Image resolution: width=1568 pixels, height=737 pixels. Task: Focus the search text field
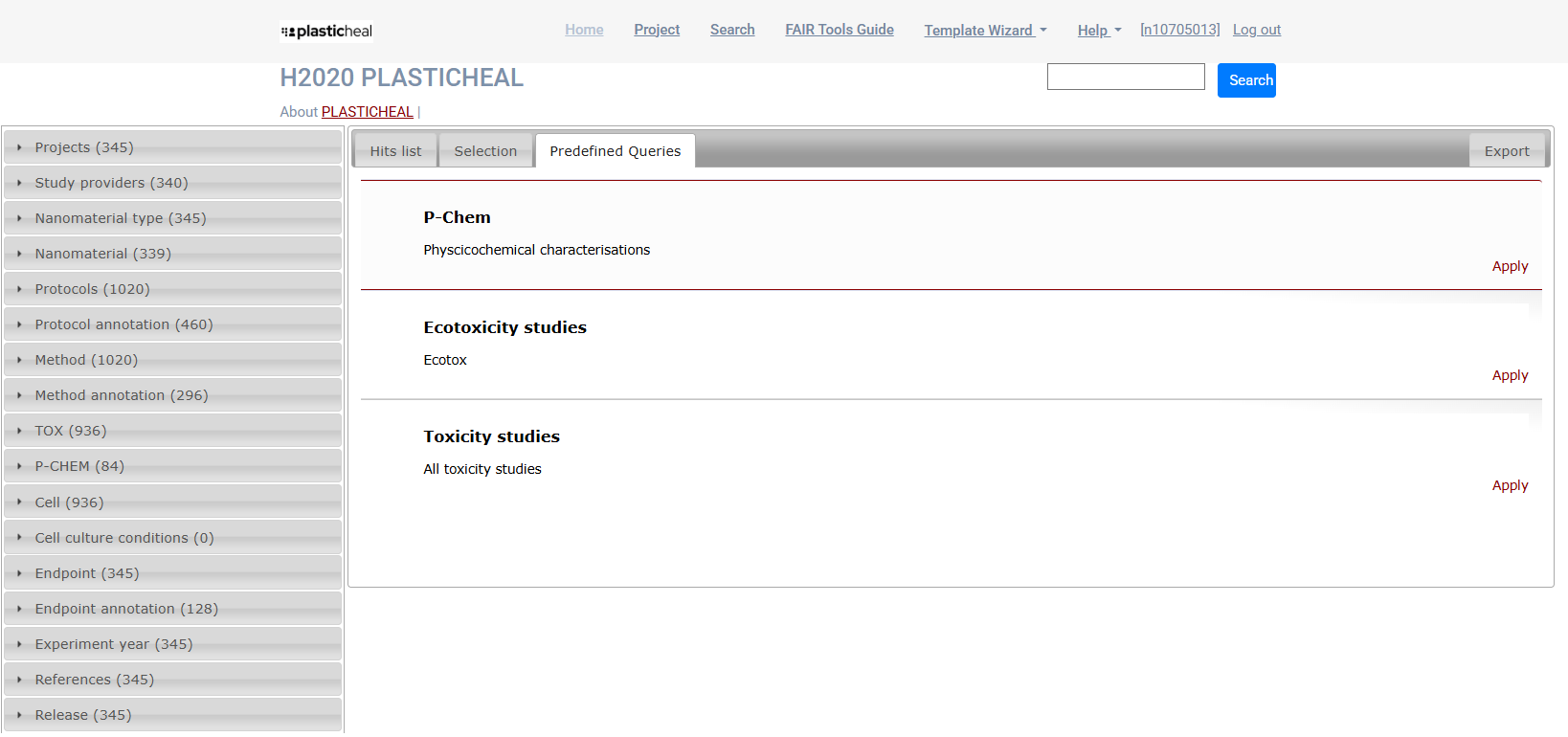pos(1126,77)
